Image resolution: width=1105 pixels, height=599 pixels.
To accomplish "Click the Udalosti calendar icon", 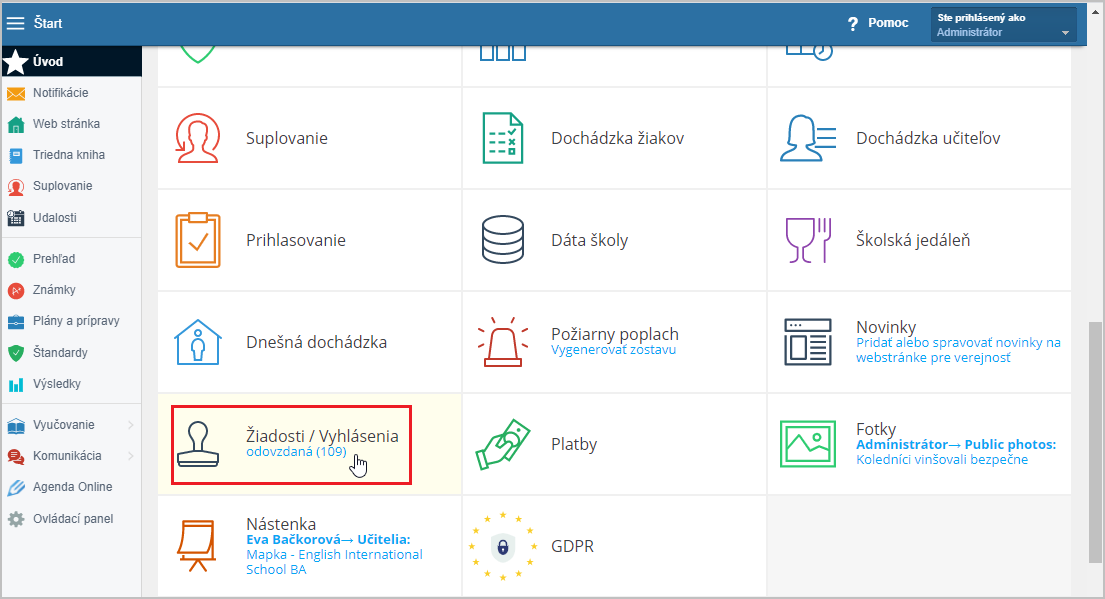I will 16,218.
